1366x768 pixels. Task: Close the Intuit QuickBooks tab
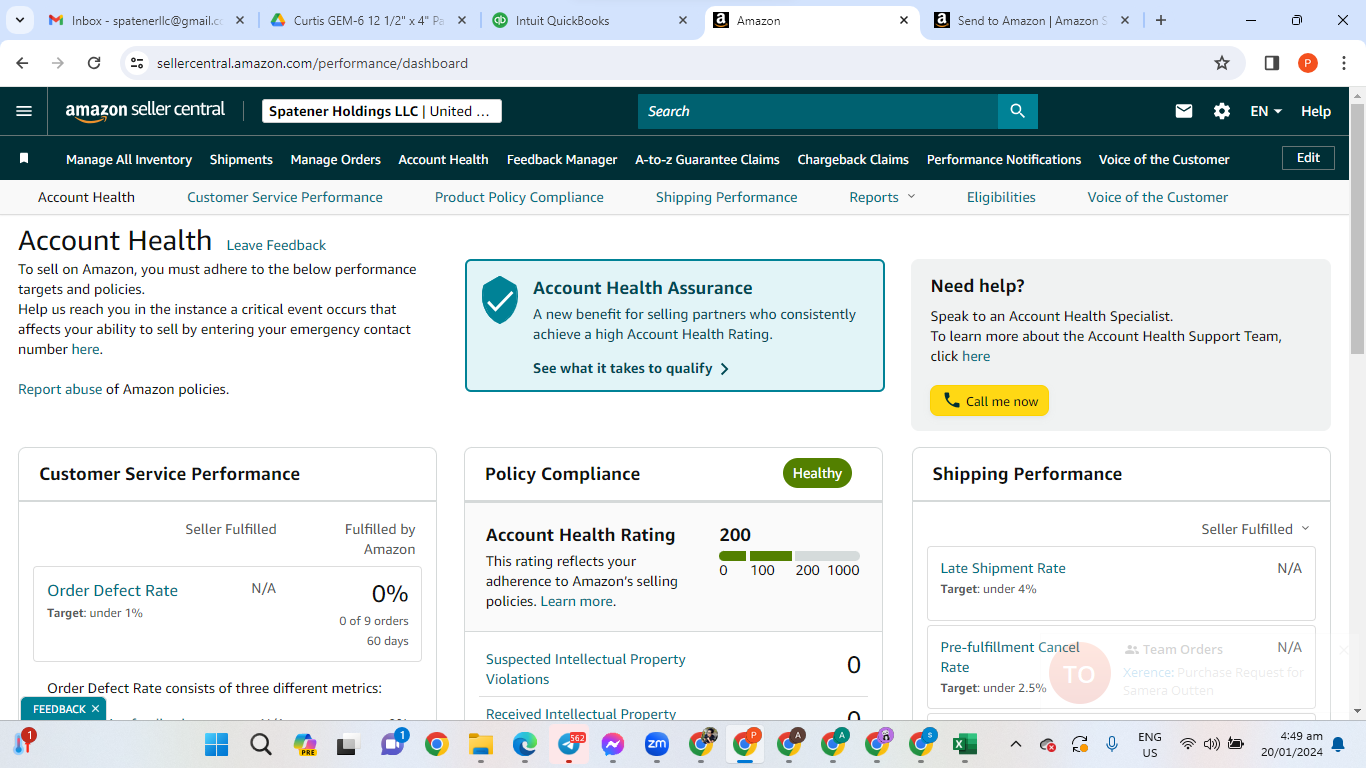click(x=683, y=20)
